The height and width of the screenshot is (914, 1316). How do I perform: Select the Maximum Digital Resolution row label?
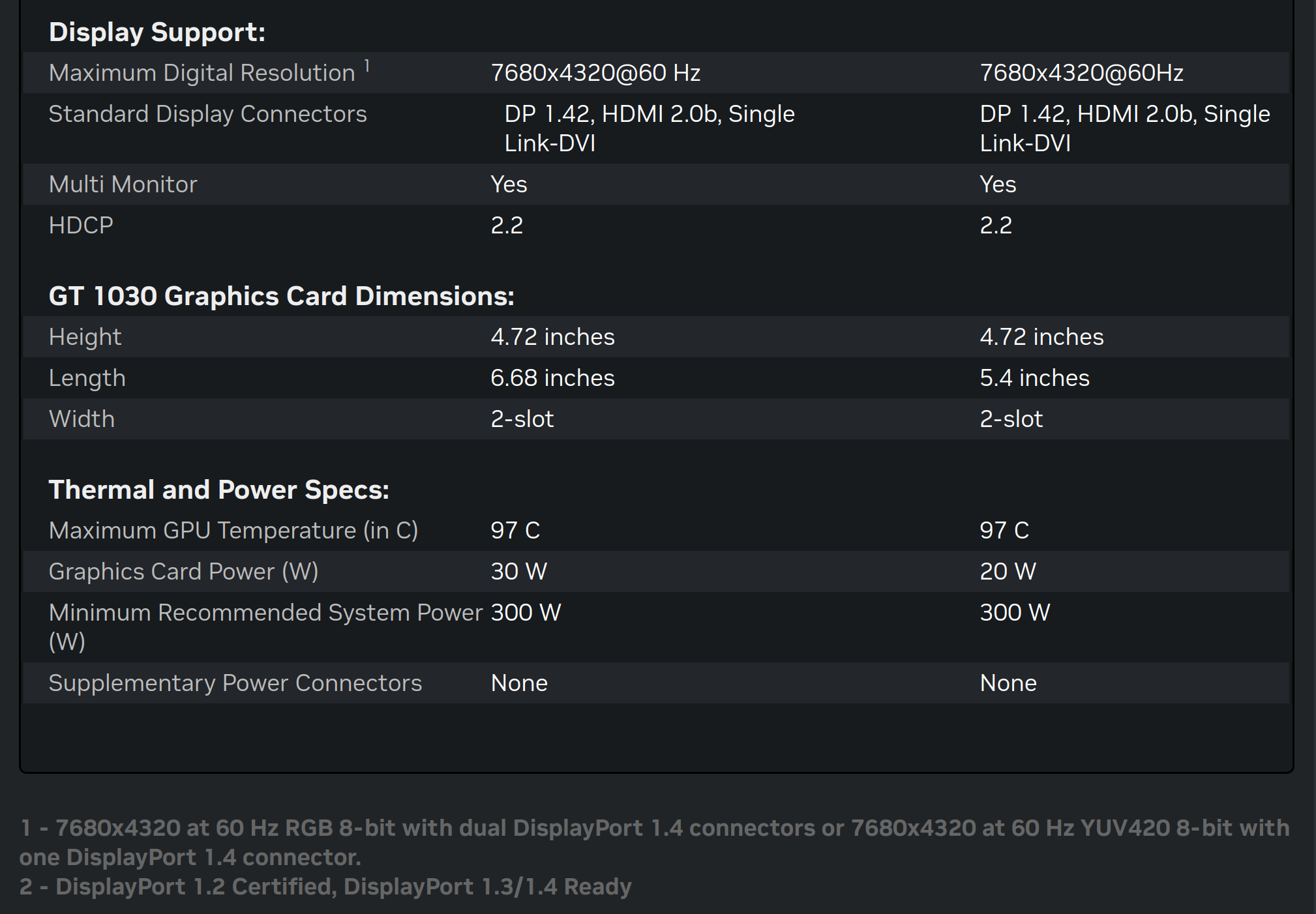click(x=202, y=72)
